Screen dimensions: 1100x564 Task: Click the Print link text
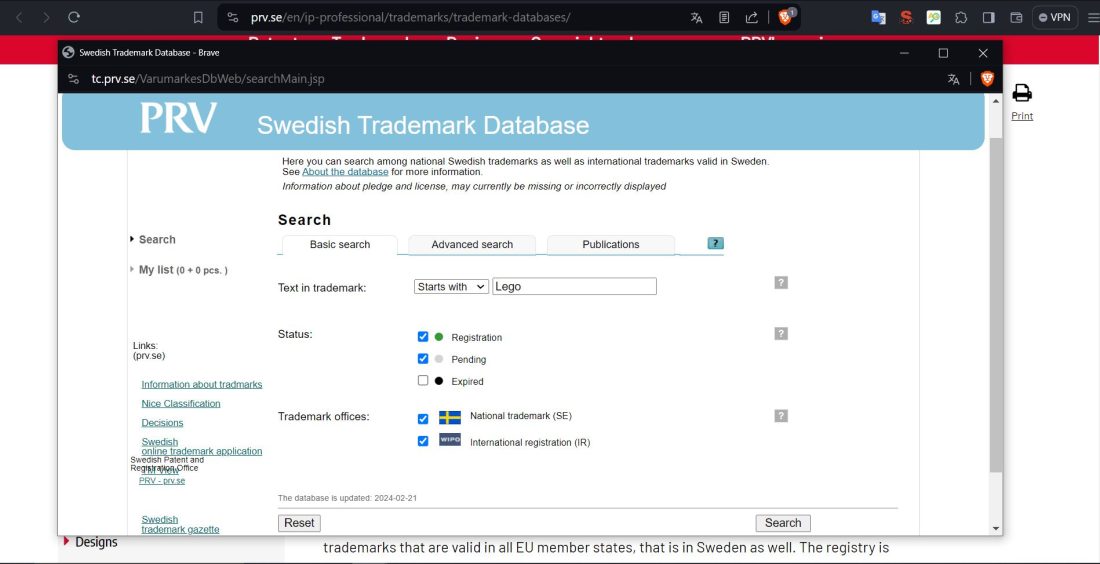click(x=1022, y=116)
